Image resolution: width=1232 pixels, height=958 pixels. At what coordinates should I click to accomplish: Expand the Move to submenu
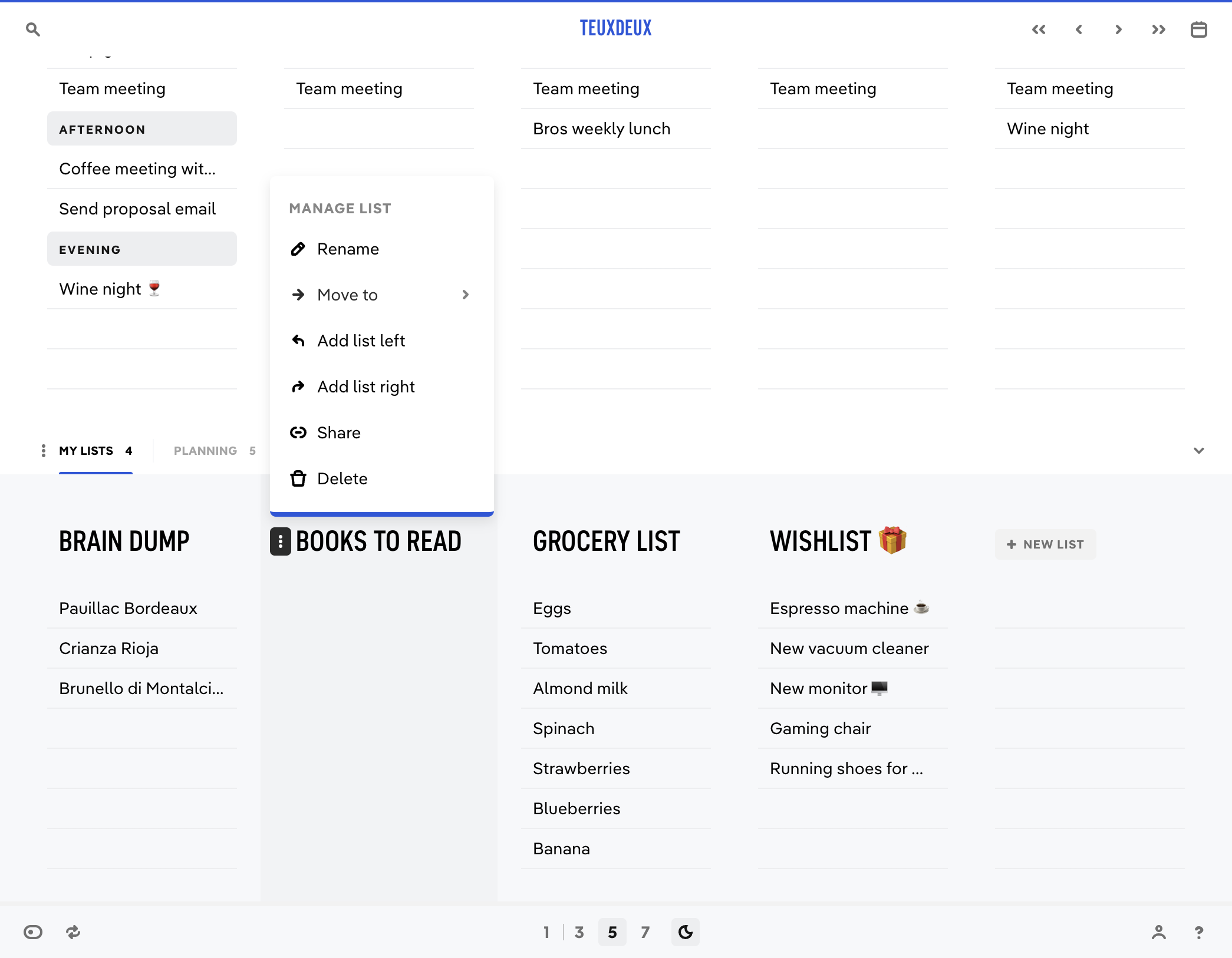(x=382, y=295)
